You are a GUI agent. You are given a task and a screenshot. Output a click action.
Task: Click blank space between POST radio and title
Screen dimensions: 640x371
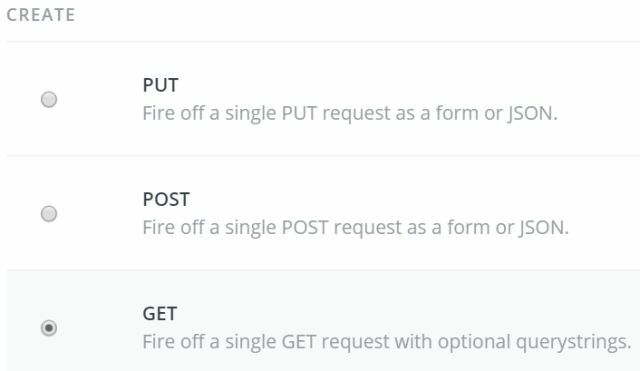100,213
